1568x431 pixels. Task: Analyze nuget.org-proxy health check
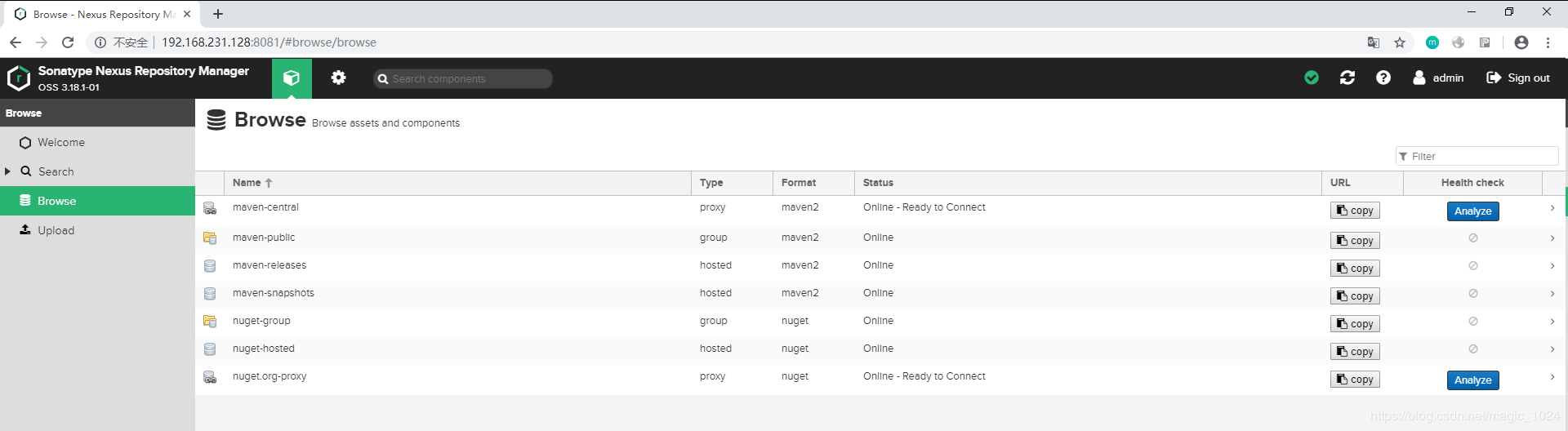coord(1472,380)
